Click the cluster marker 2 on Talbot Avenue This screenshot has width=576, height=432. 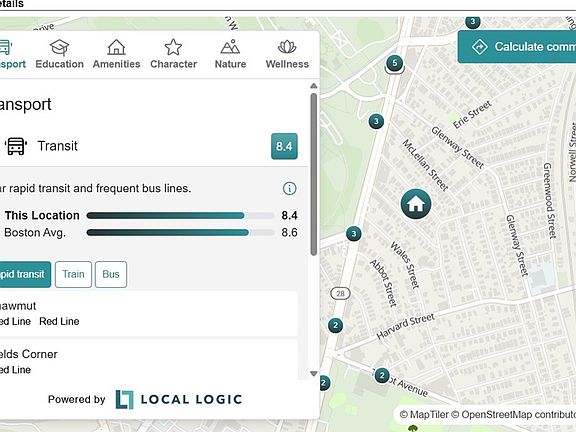(382, 376)
